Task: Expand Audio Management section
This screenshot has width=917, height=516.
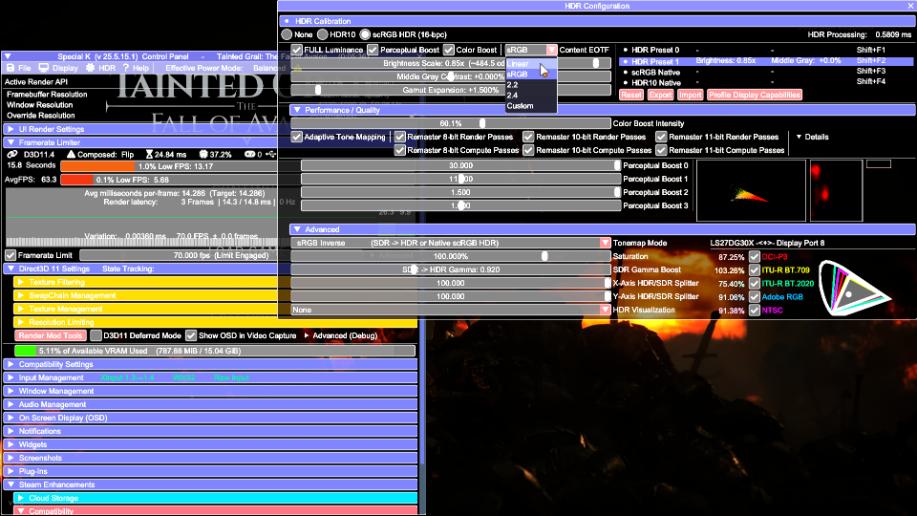Action: coord(210,405)
